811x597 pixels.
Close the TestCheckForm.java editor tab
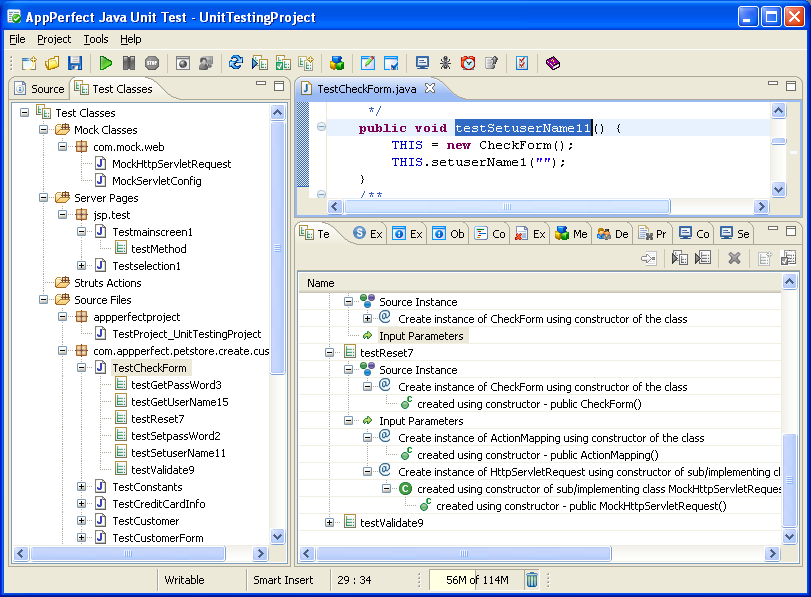(430, 88)
